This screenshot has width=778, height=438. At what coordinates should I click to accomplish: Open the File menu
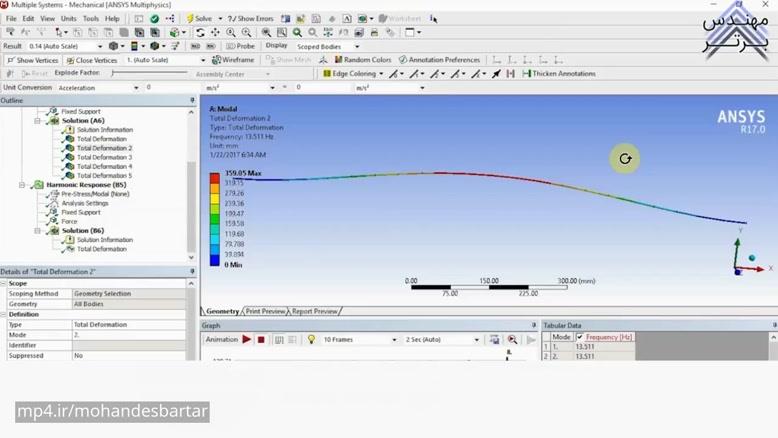point(11,18)
